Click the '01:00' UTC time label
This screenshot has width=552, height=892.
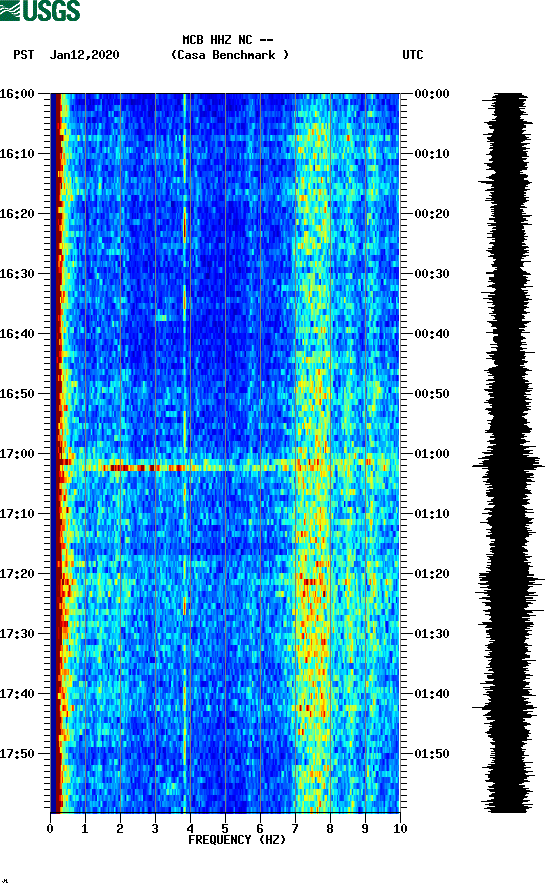(x=432, y=453)
